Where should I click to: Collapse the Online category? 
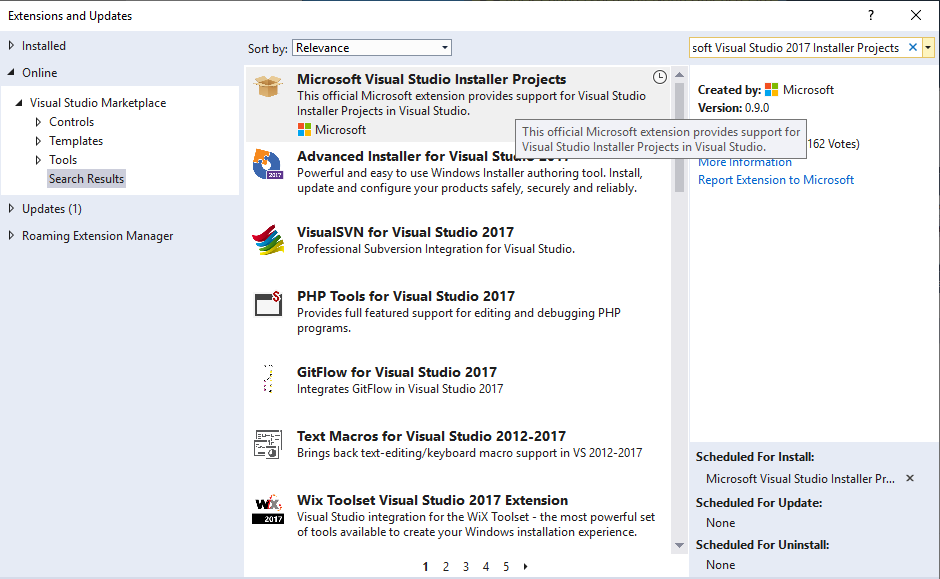click(11, 72)
